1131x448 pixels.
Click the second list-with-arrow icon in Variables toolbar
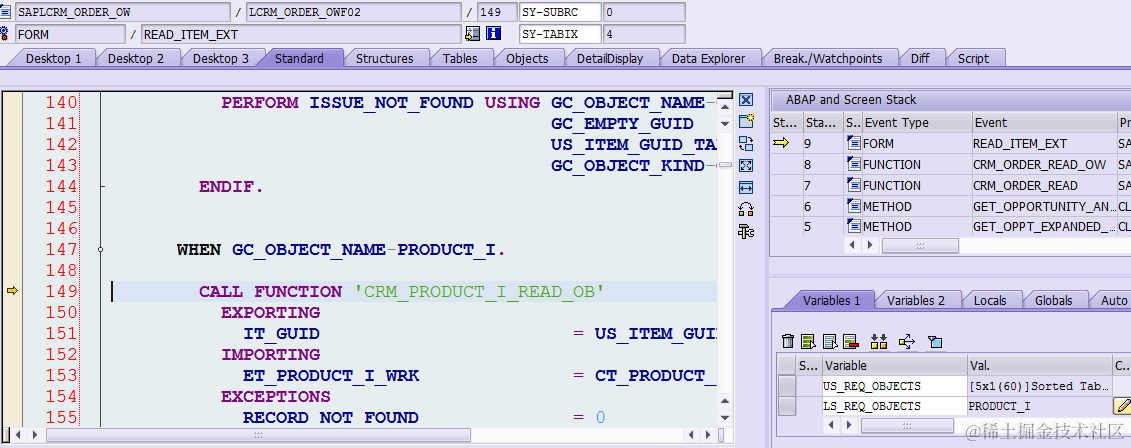(x=830, y=341)
